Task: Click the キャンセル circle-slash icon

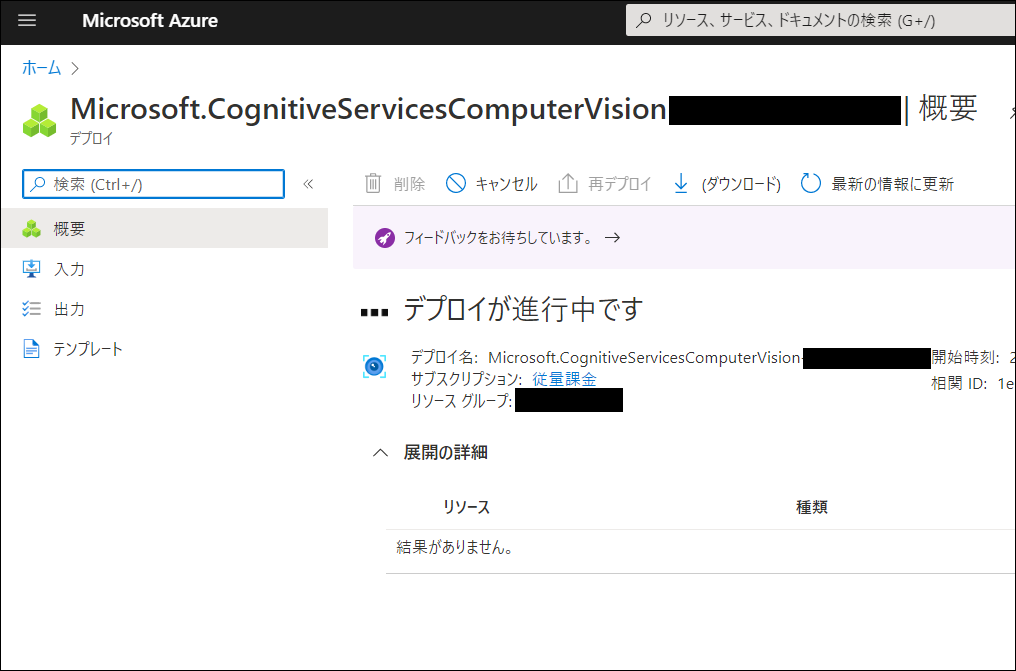Action: 456,184
